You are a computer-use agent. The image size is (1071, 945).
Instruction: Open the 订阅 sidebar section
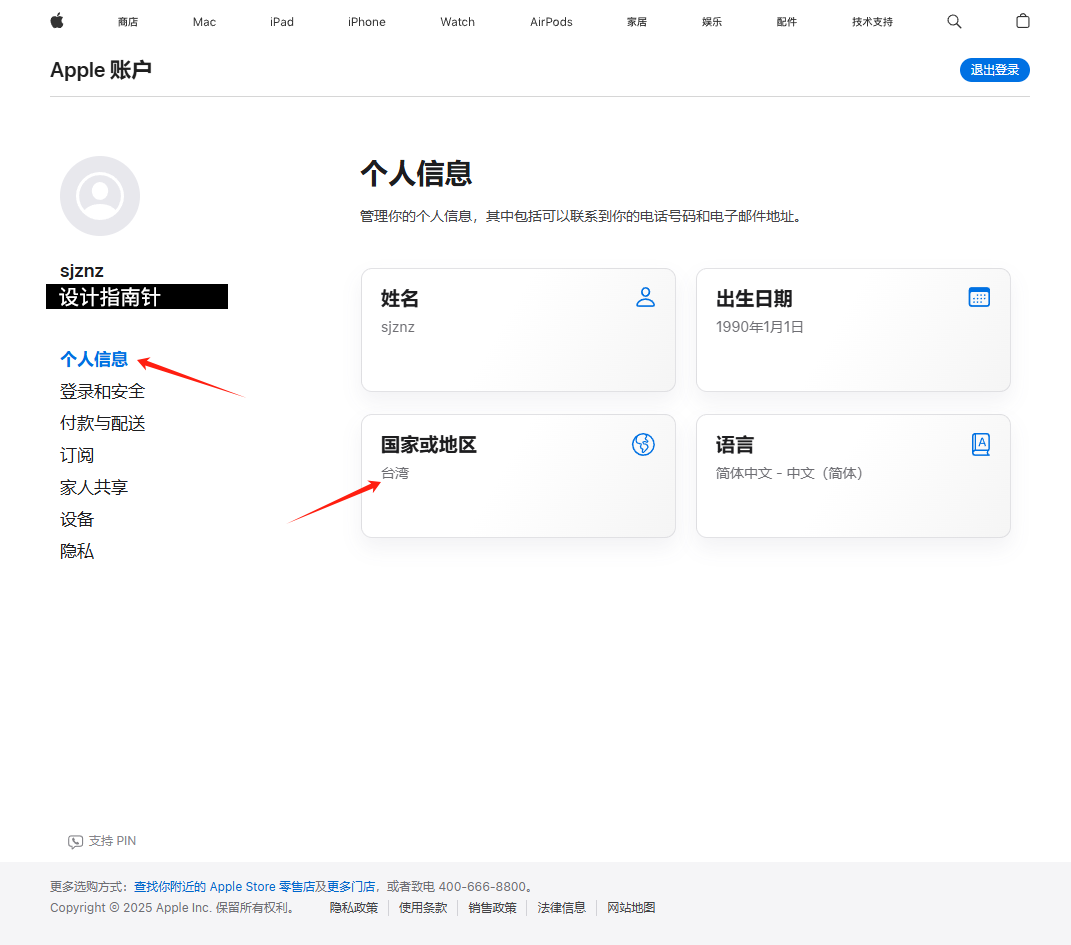[77, 455]
